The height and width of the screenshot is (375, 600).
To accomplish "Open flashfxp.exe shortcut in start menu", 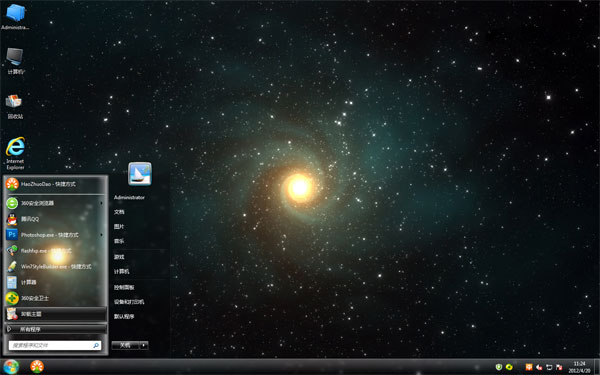I will point(55,251).
